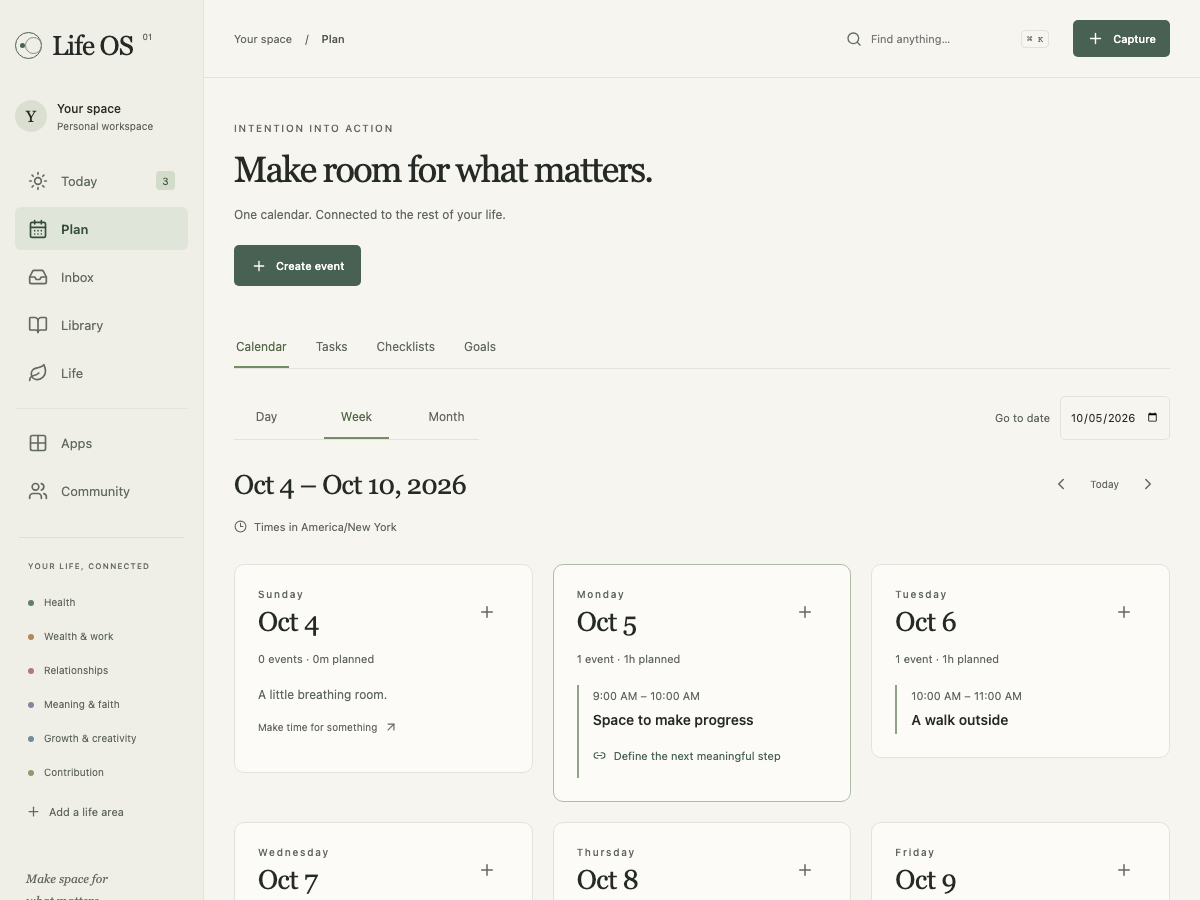This screenshot has width=1200, height=900.
Task: Add an event on Tuesday Oct 6
Action: tap(1124, 612)
